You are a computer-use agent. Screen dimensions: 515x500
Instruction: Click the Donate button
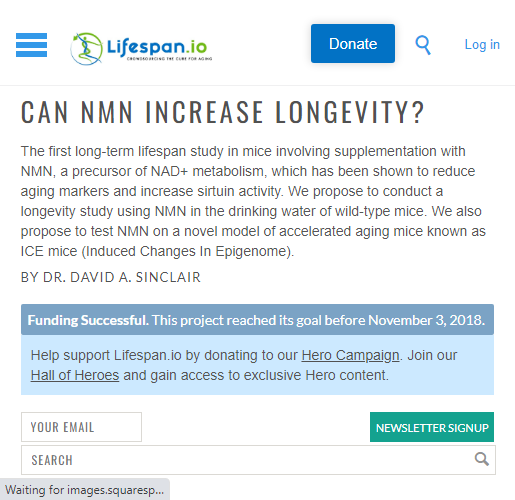(x=353, y=43)
